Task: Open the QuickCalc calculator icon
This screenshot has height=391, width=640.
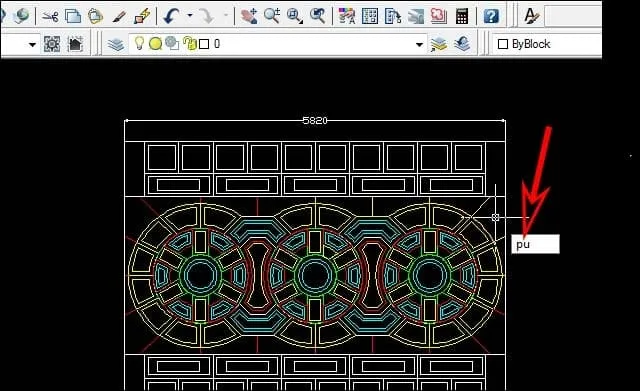Action: 462,16
